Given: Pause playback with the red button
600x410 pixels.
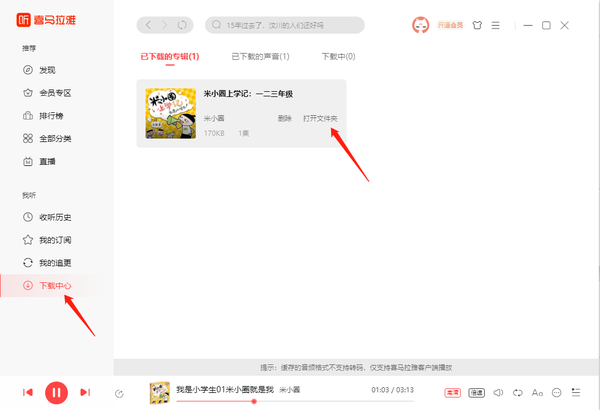Looking at the screenshot, I should coord(56,393).
